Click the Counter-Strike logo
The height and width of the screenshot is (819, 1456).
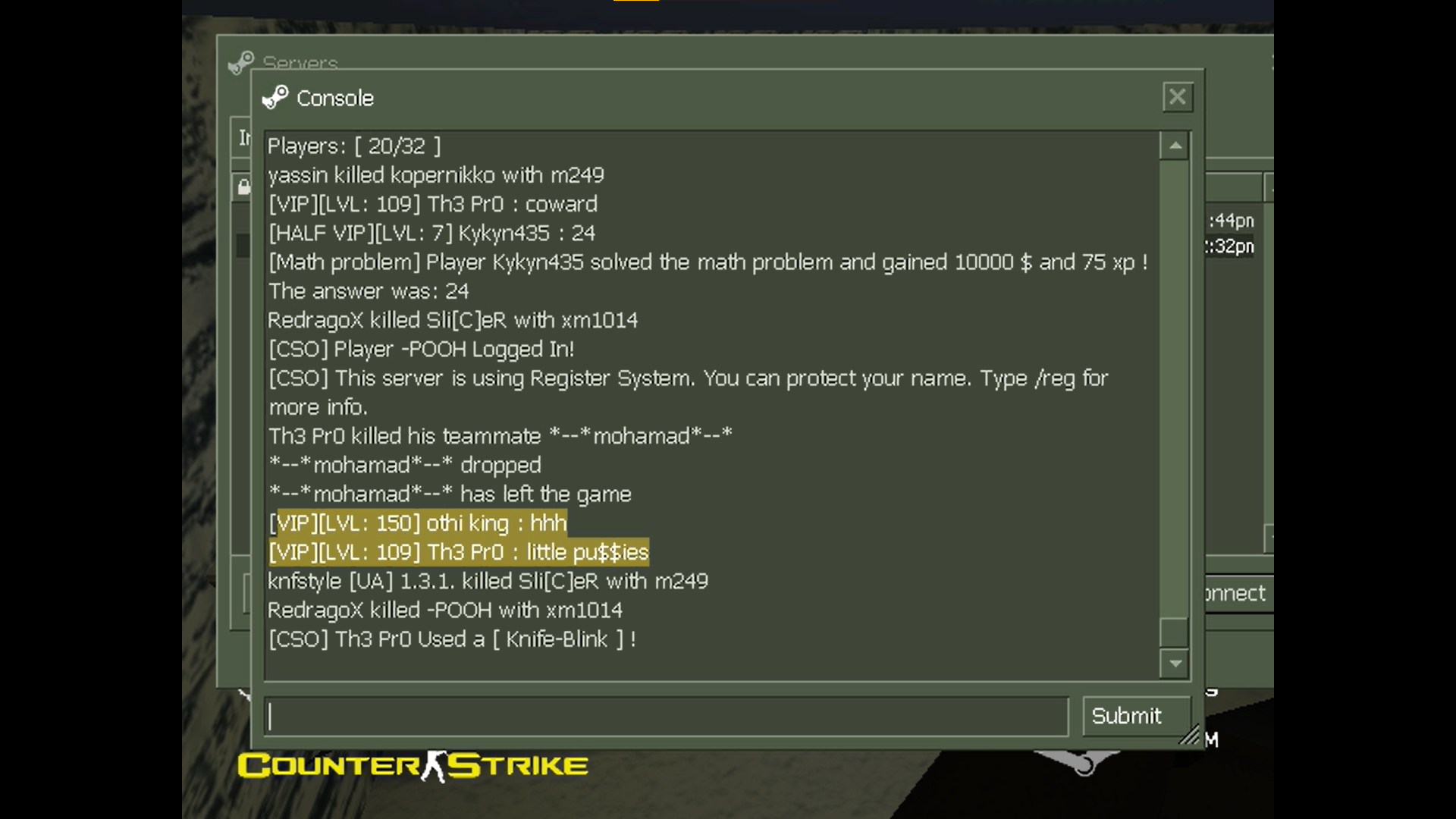click(413, 766)
